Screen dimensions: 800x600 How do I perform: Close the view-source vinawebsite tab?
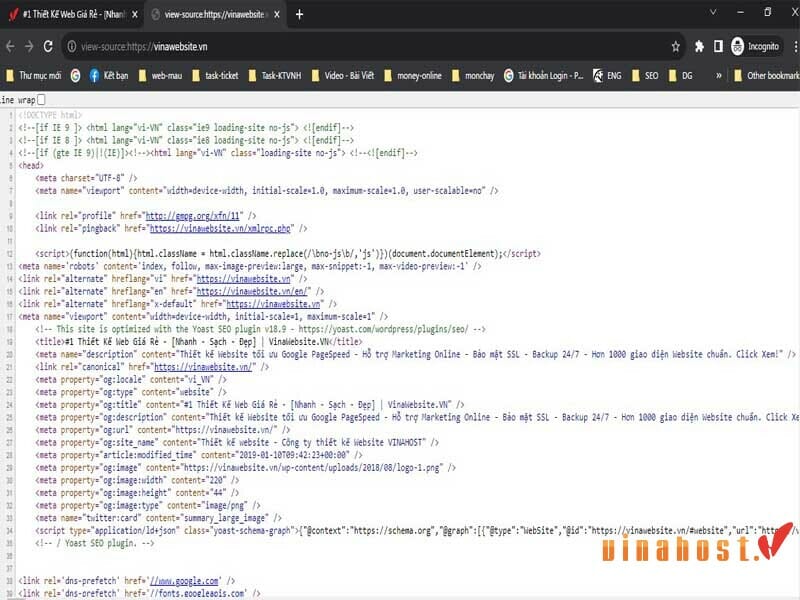[x=277, y=15]
